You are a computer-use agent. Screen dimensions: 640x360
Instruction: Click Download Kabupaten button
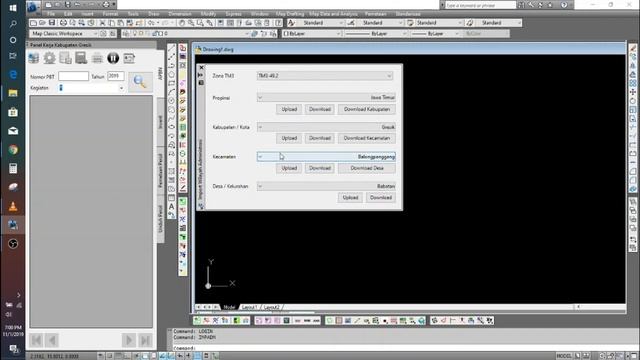tap(367, 109)
